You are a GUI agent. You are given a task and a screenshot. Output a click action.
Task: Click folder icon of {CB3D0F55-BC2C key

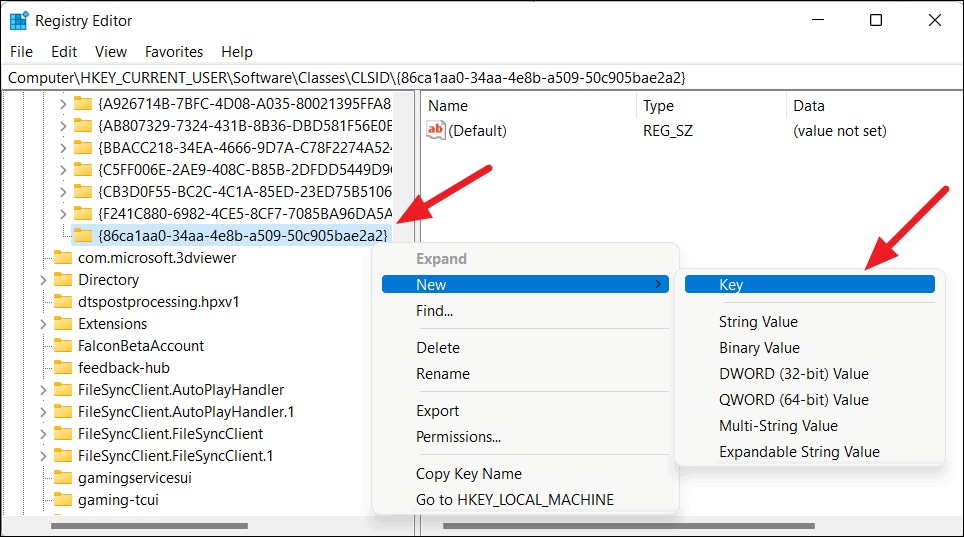point(83,191)
